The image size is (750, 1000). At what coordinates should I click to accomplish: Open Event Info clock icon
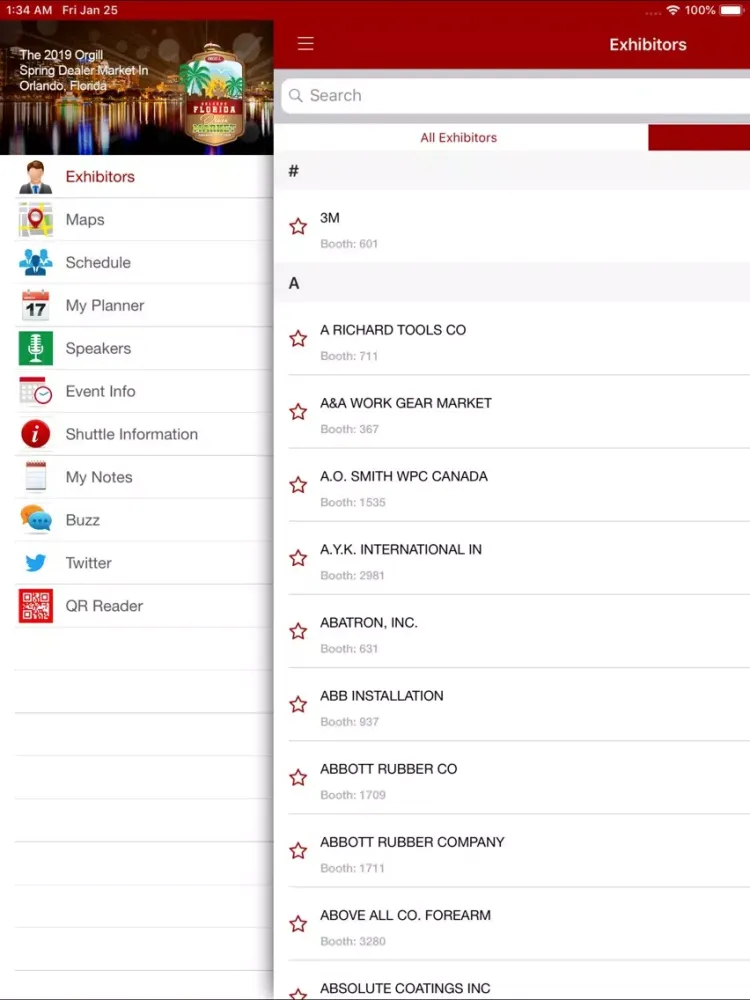(x=35, y=391)
